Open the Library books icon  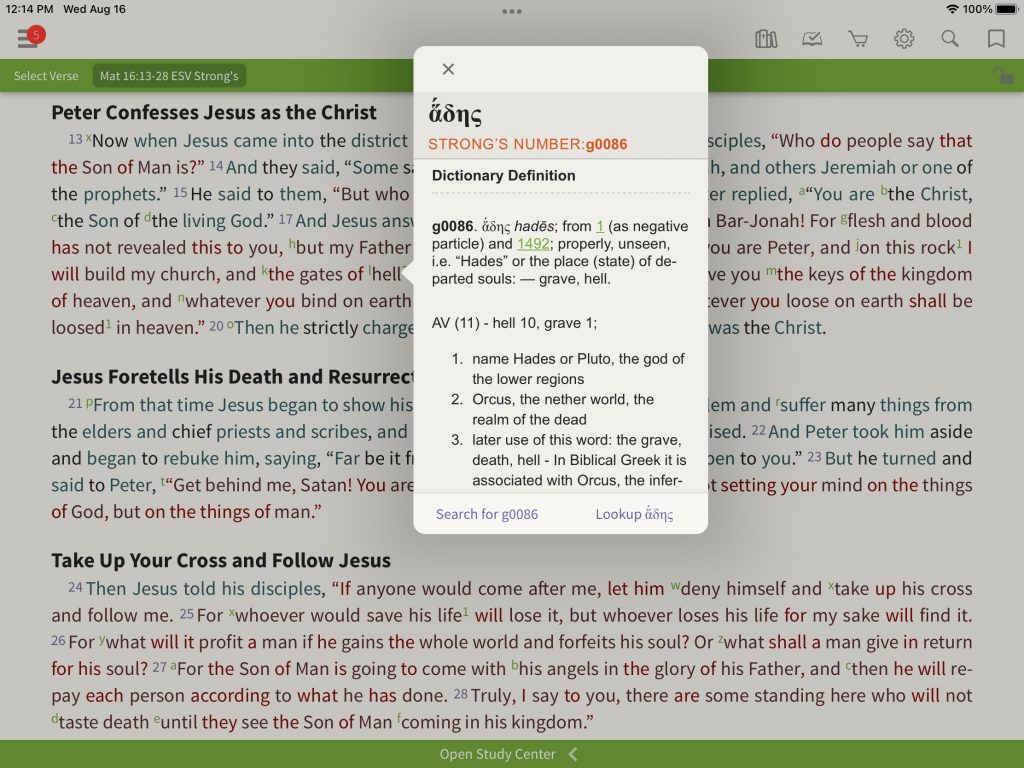click(766, 39)
